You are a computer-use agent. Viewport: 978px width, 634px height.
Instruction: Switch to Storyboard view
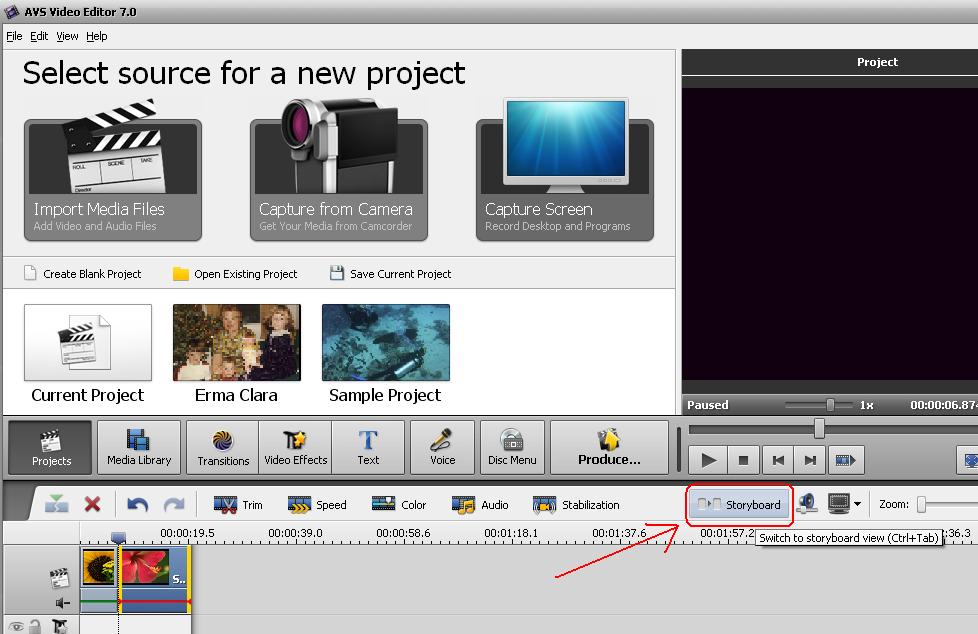pos(739,504)
